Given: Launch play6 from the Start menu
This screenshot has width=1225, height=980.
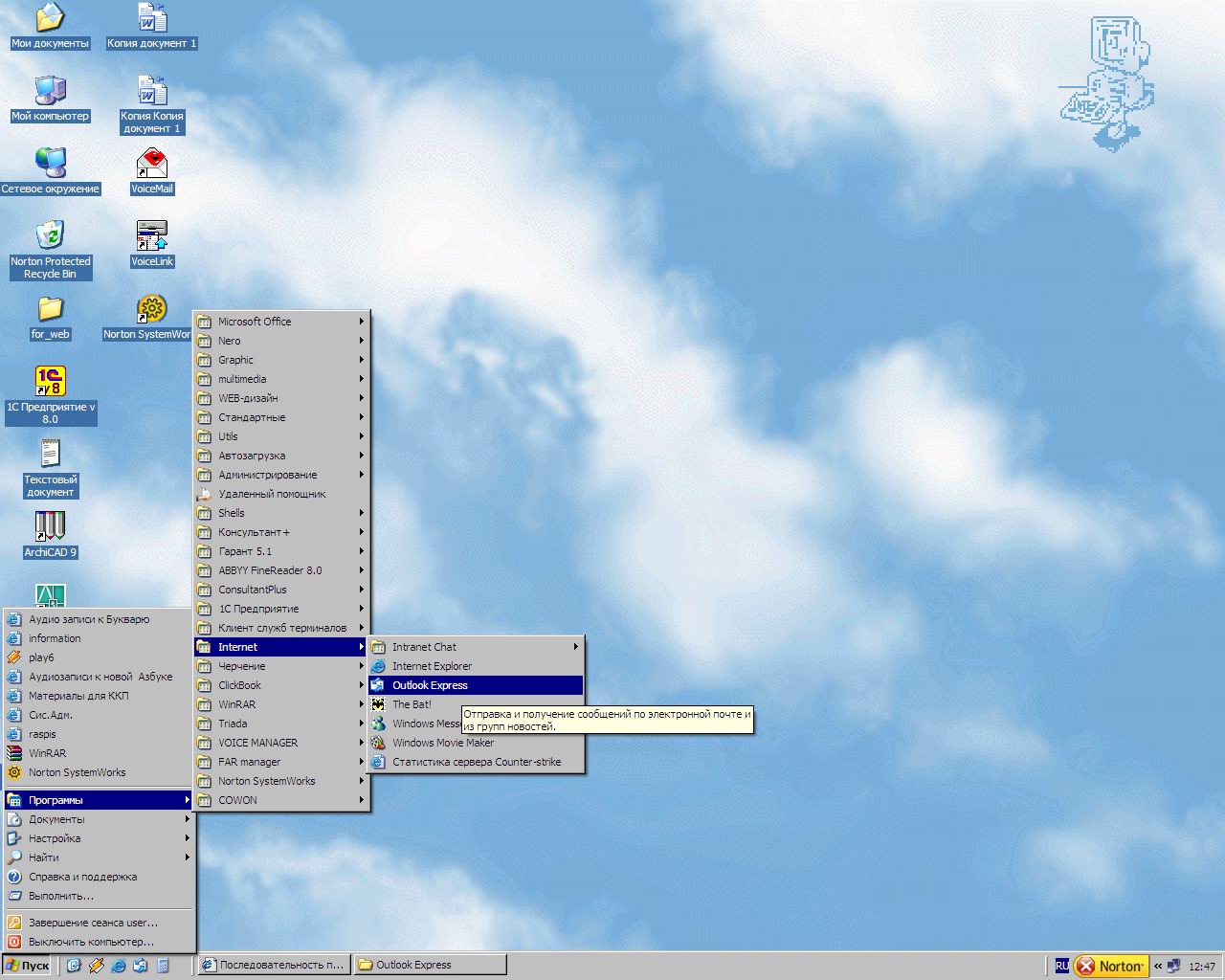Looking at the screenshot, I should click(x=100, y=657).
